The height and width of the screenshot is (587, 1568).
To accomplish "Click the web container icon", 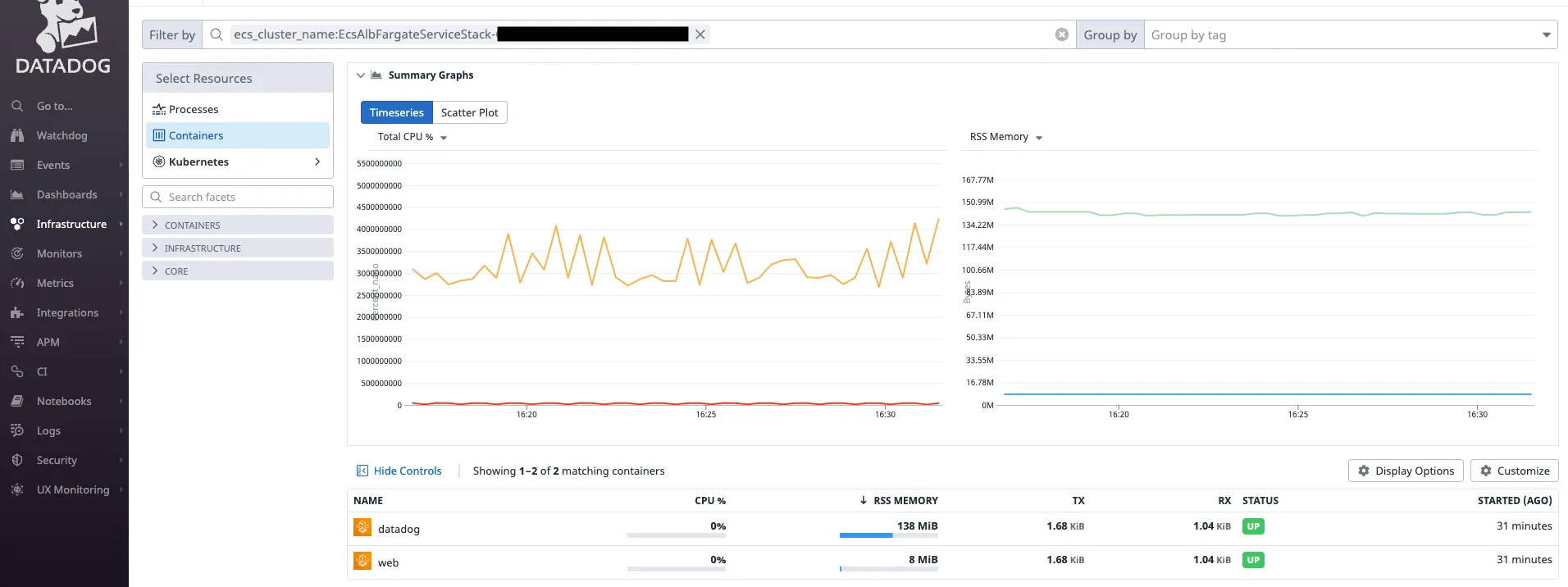I will (362, 562).
